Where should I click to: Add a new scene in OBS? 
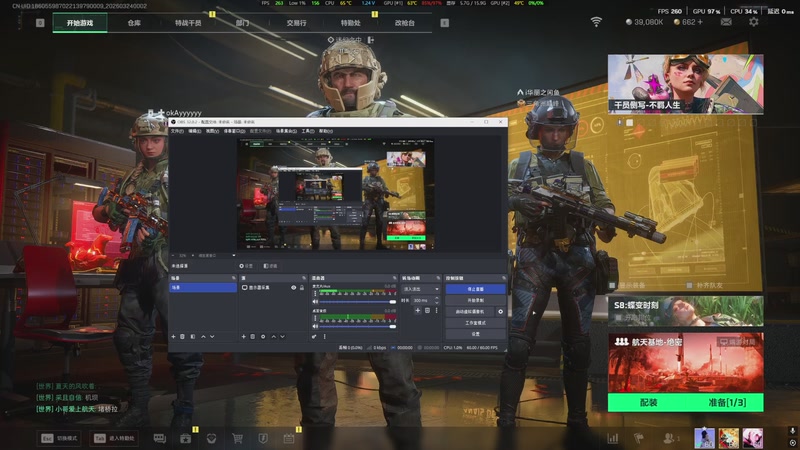[x=173, y=337]
